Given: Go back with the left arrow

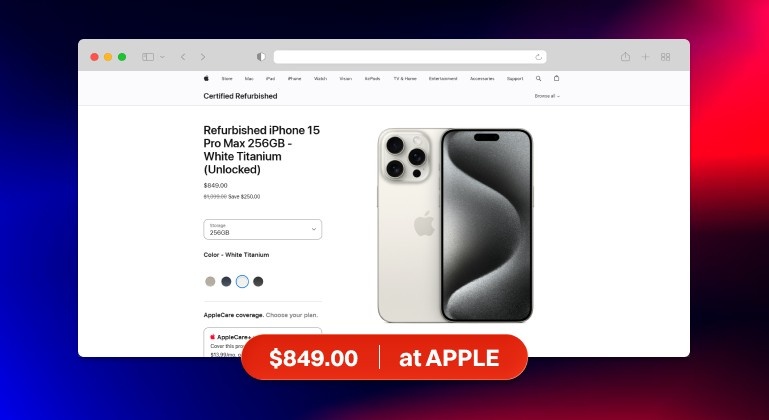Looking at the screenshot, I should (x=183, y=57).
